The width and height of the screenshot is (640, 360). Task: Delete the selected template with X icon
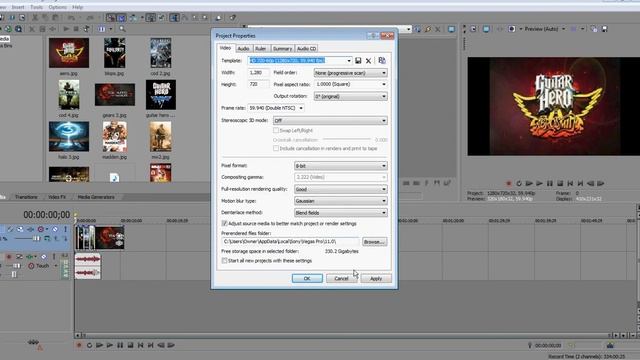point(369,61)
